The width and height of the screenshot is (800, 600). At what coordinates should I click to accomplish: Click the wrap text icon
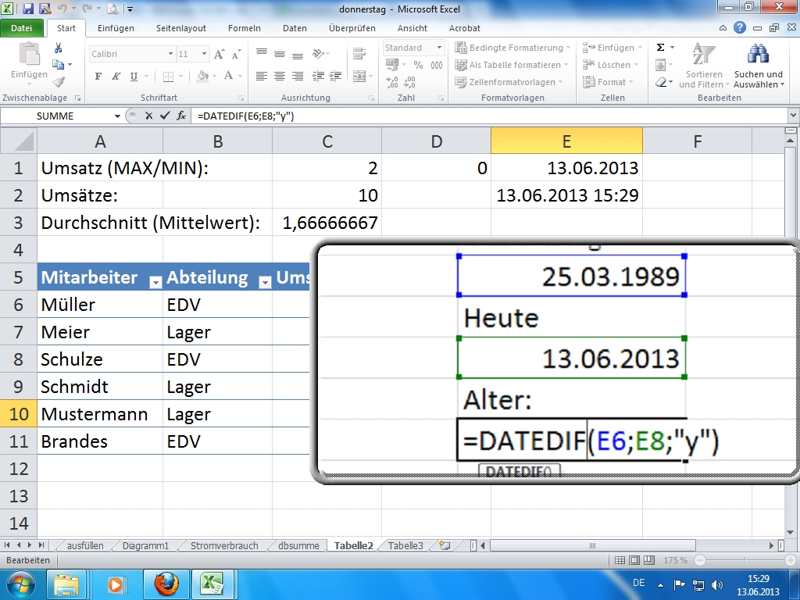359,53
